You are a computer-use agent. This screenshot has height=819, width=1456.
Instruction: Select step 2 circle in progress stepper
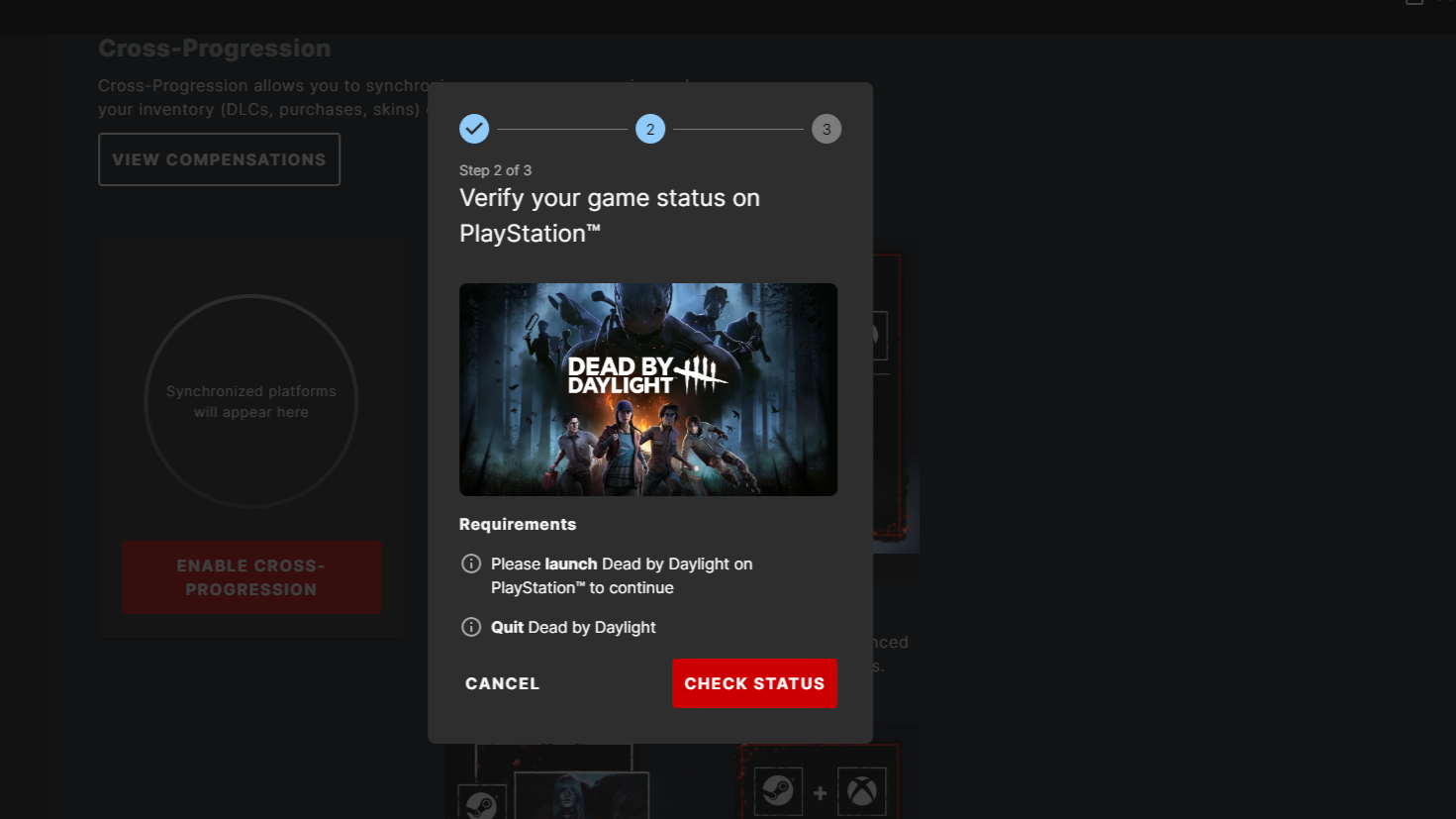(650, 129)
